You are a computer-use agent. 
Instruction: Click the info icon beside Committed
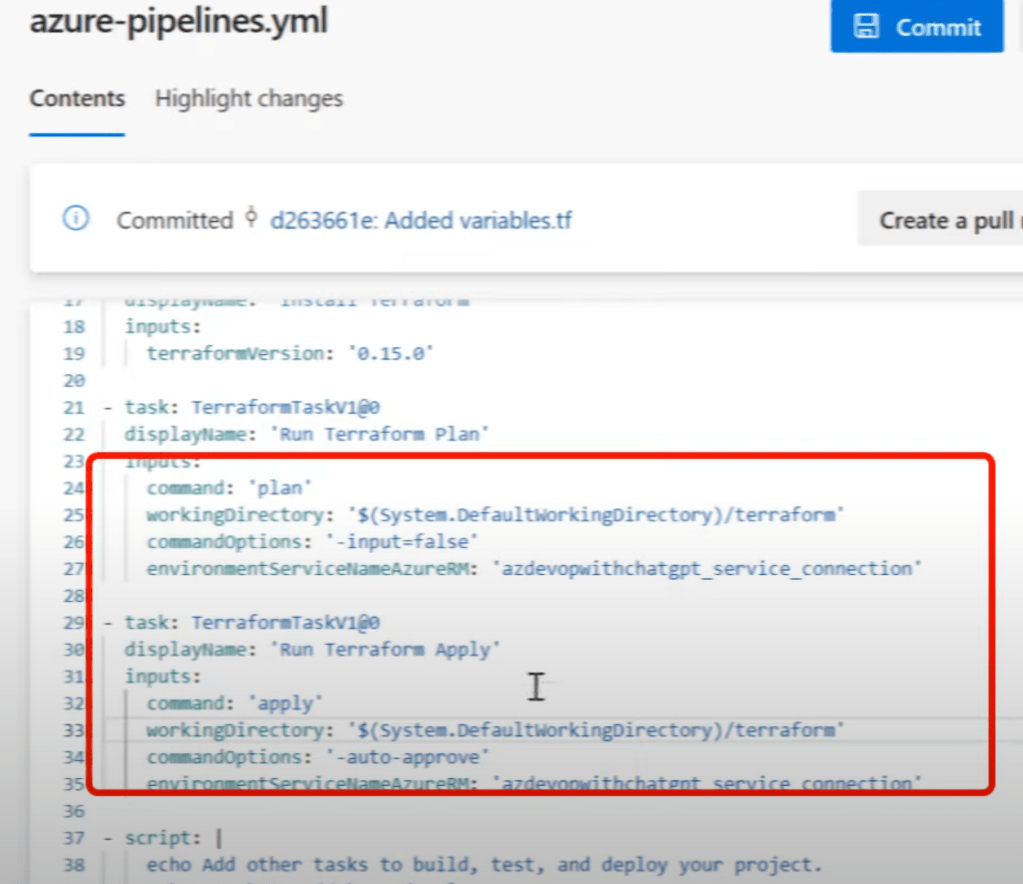(x=76, y=219)
